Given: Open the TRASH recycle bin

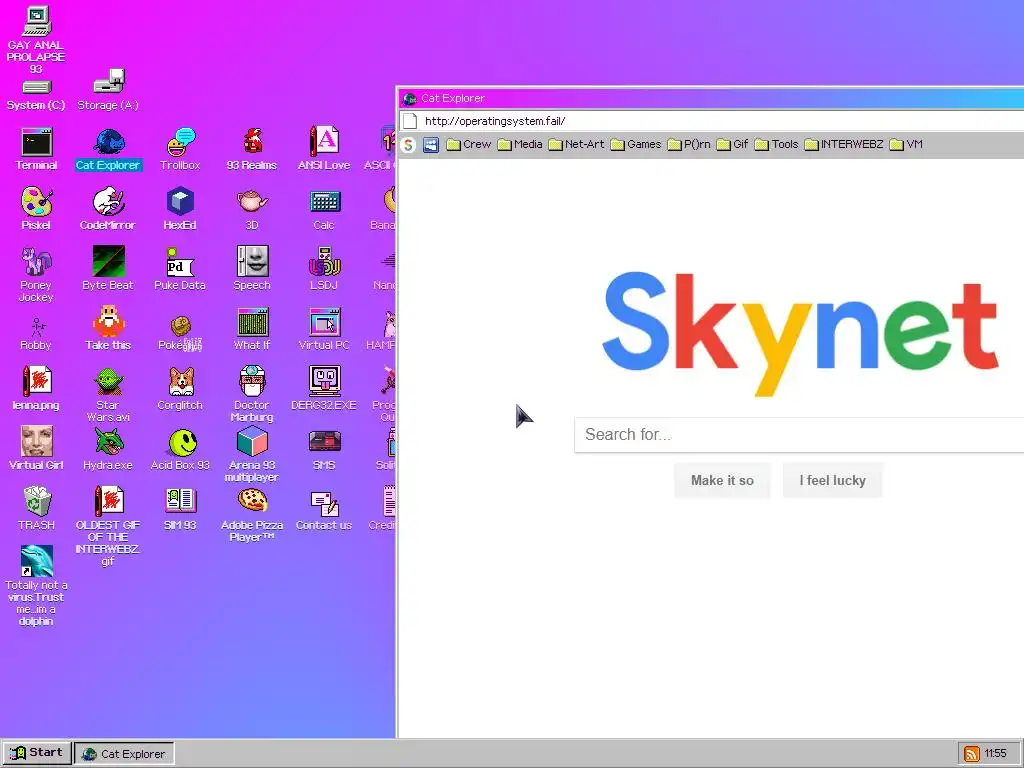Looking at the screenshot, I should click(37, 509).
